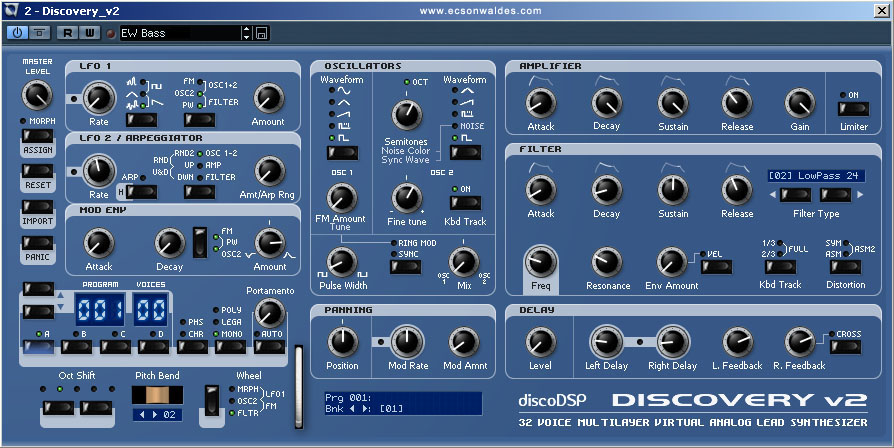Click the Pitch Bend slider
The width and height of the screenshot is (894, 448).
click(157, 396)
